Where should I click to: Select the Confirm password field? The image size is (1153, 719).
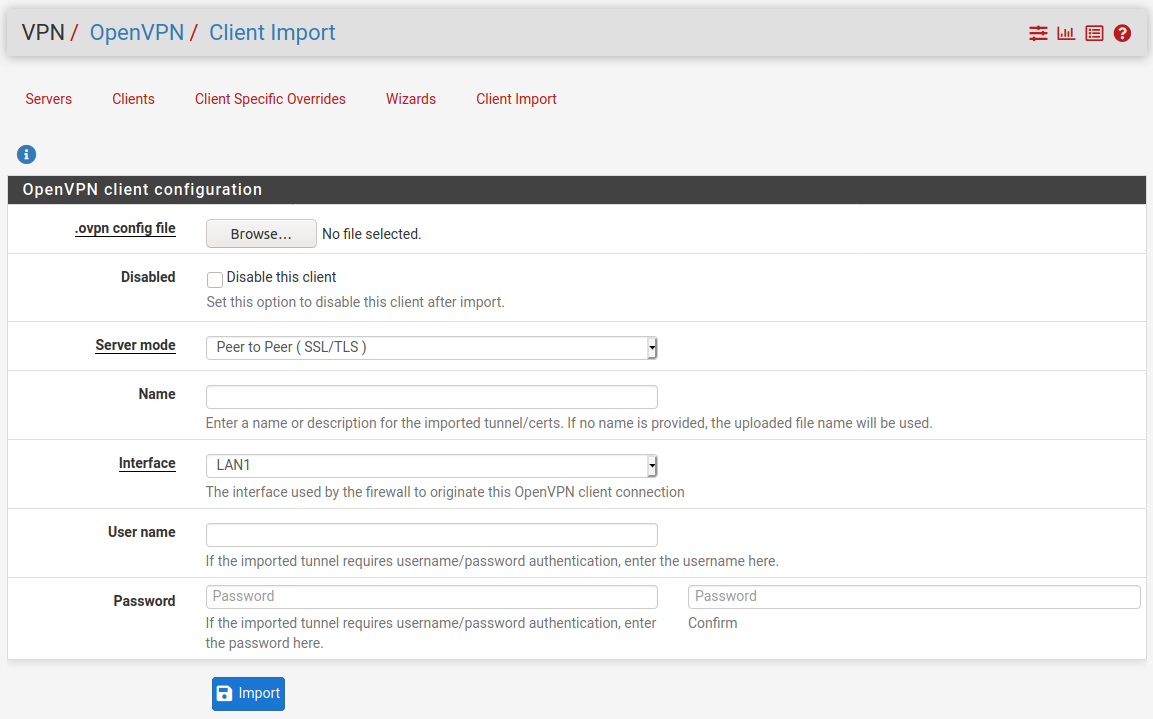(914, 596)
